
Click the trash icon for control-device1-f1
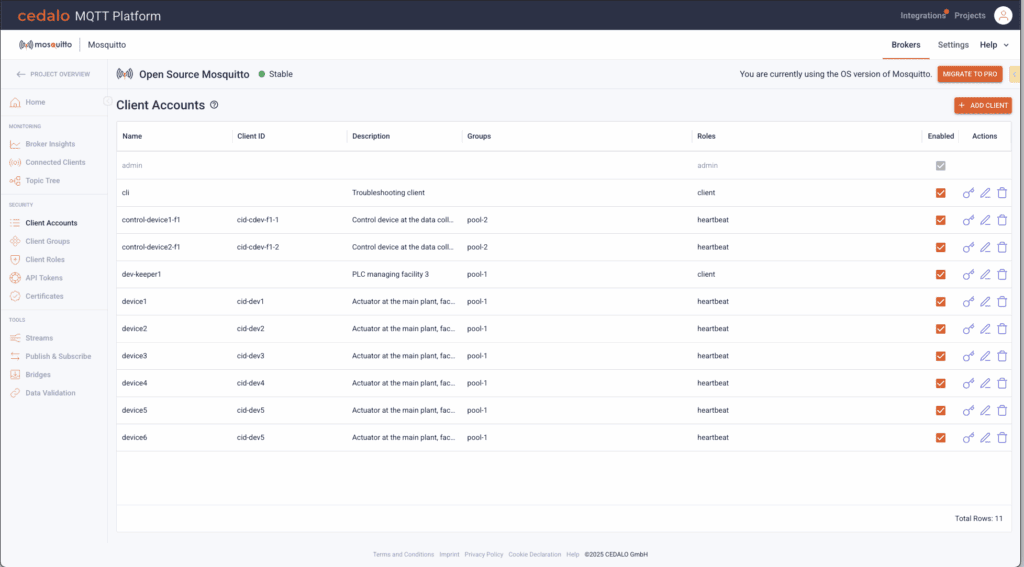1002,220
